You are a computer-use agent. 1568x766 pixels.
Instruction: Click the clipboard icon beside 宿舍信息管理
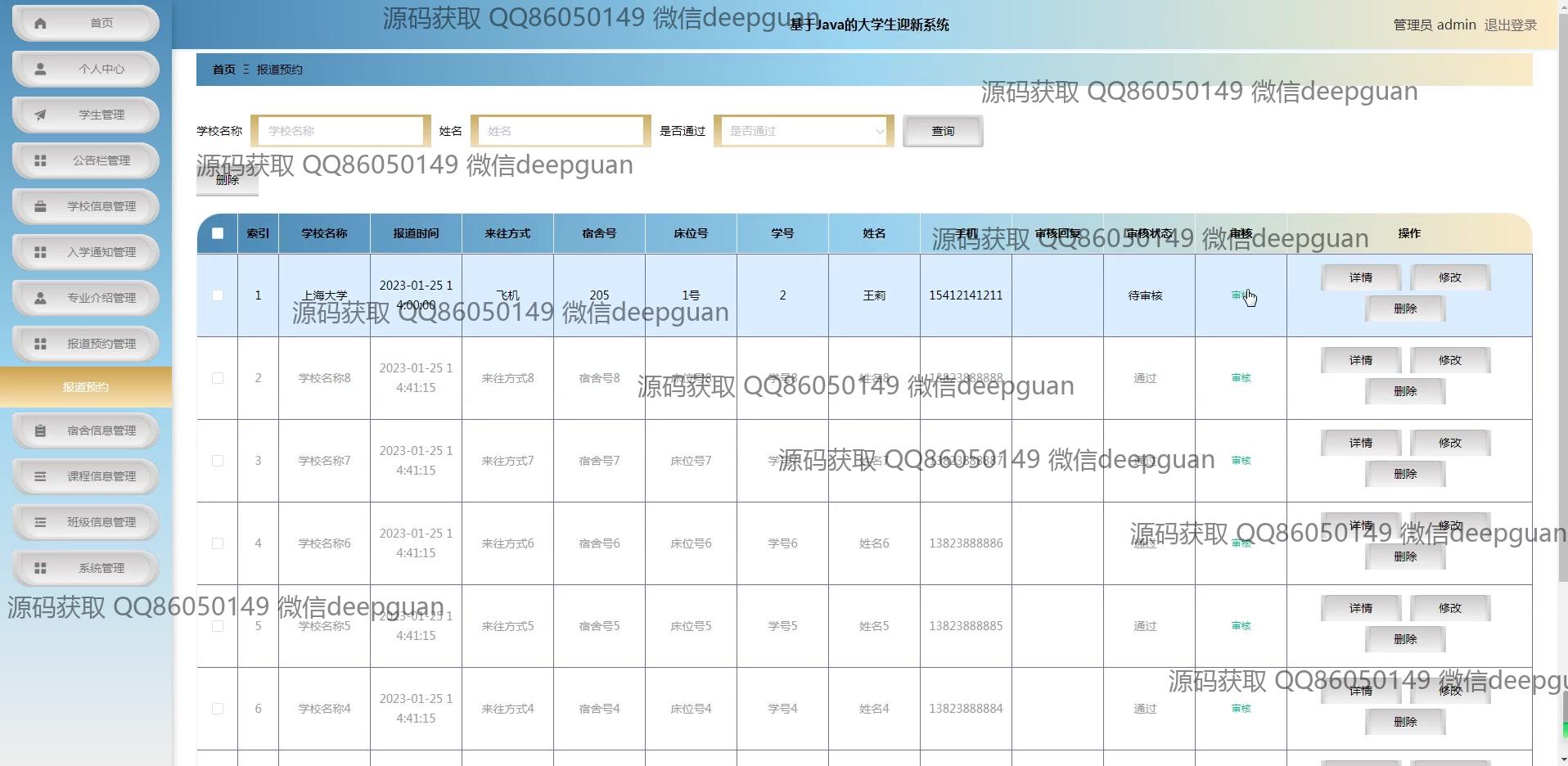[40, 430]
